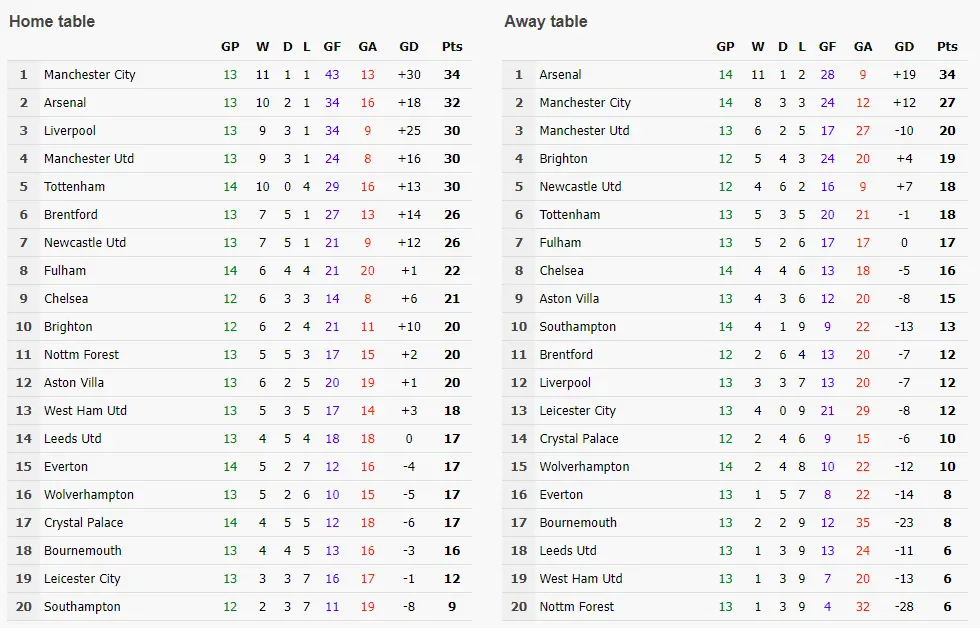Screen dimensions: 980x628
Task: Open Nottm Forest in the Away table
Action: tap(577, 607)
